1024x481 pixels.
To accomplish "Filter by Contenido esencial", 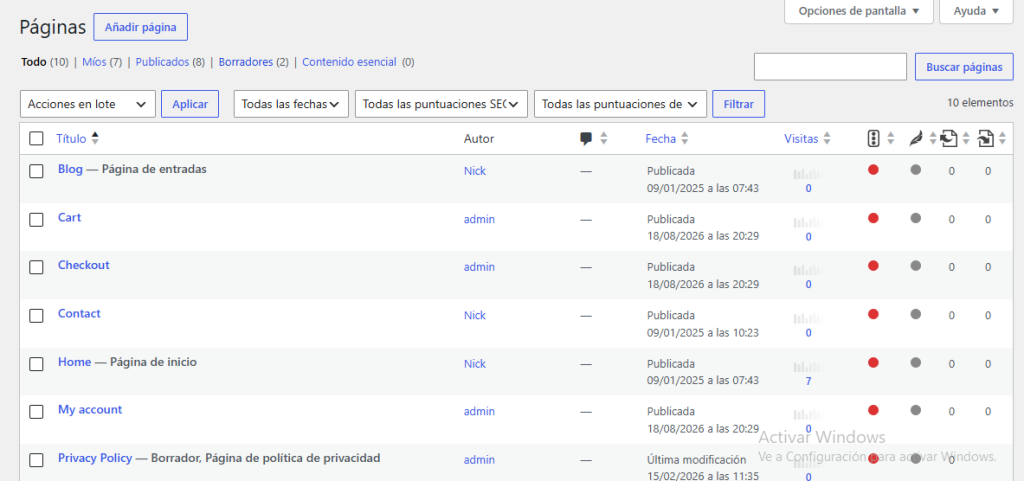I will click(x=349, y=62).
